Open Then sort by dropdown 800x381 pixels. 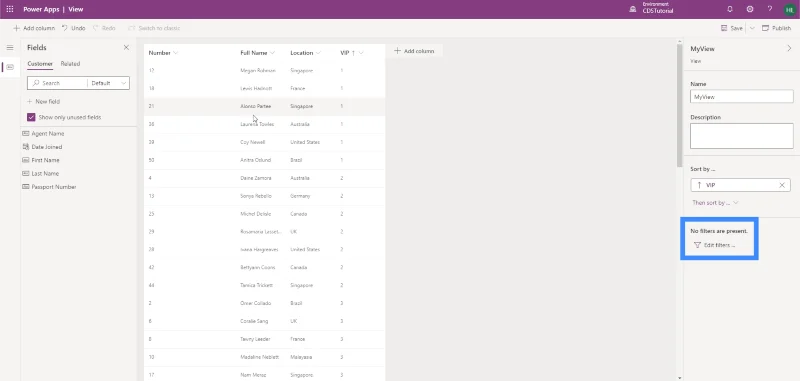(x=715, y=203)
